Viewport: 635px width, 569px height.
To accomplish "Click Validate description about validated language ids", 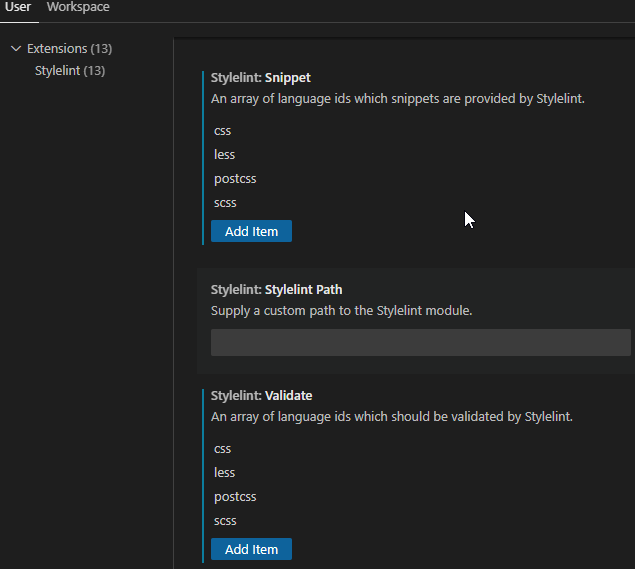I will coord(392,417).
